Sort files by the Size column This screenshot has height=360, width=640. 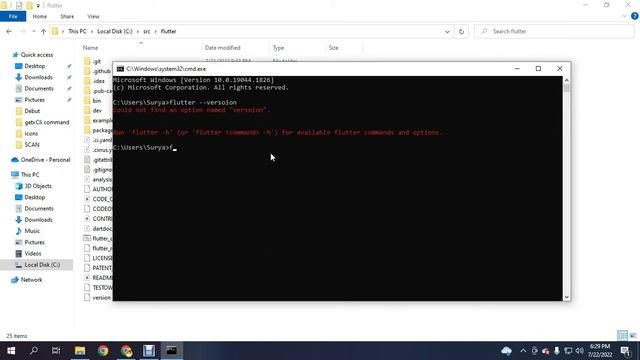click(x=333, y=48)
